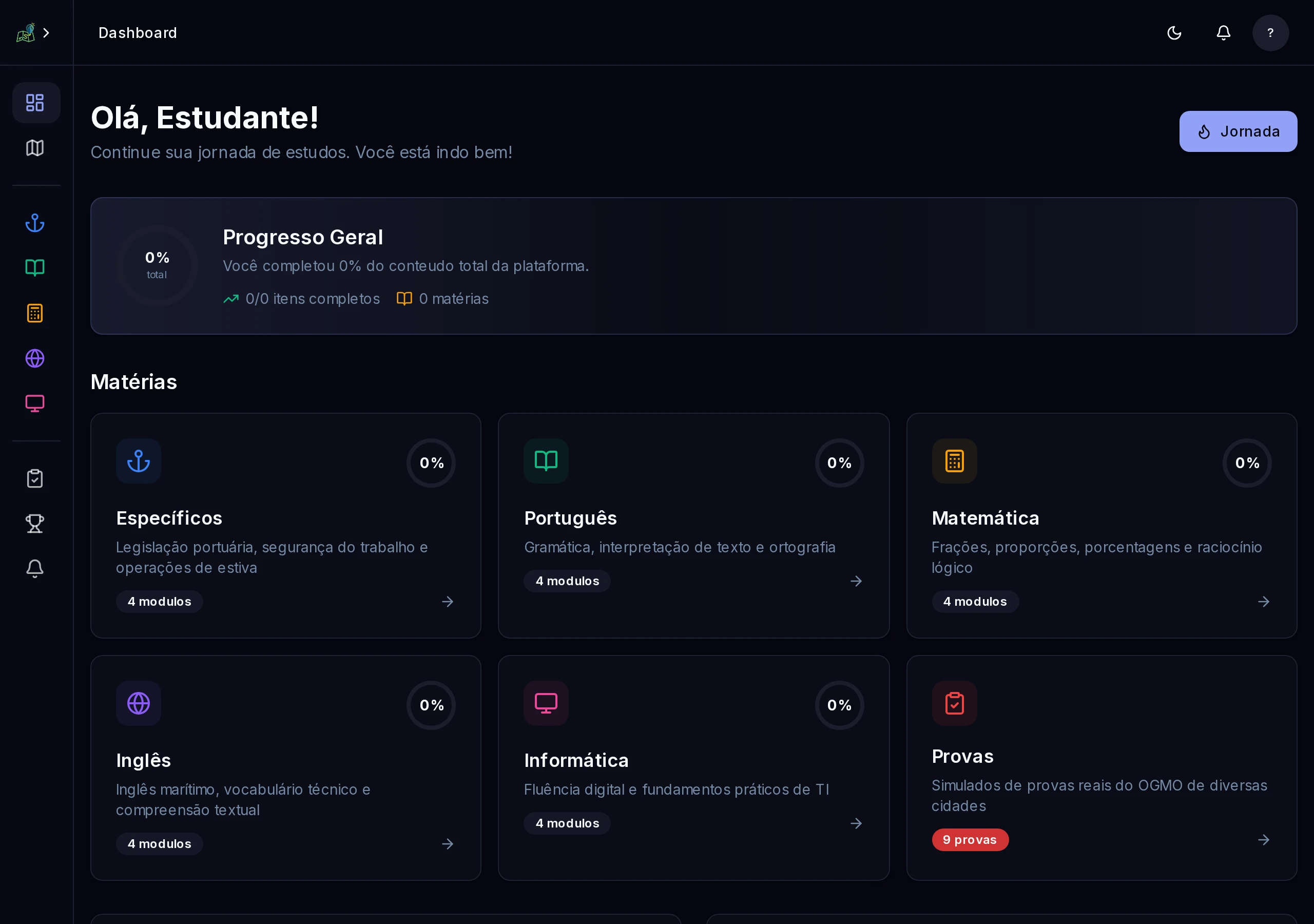Open the Dashboard grid icon in sidebar
Image resolution: width=1314 pixels, height=924 pixels.
pyautogui.click(x=35, y=103)
